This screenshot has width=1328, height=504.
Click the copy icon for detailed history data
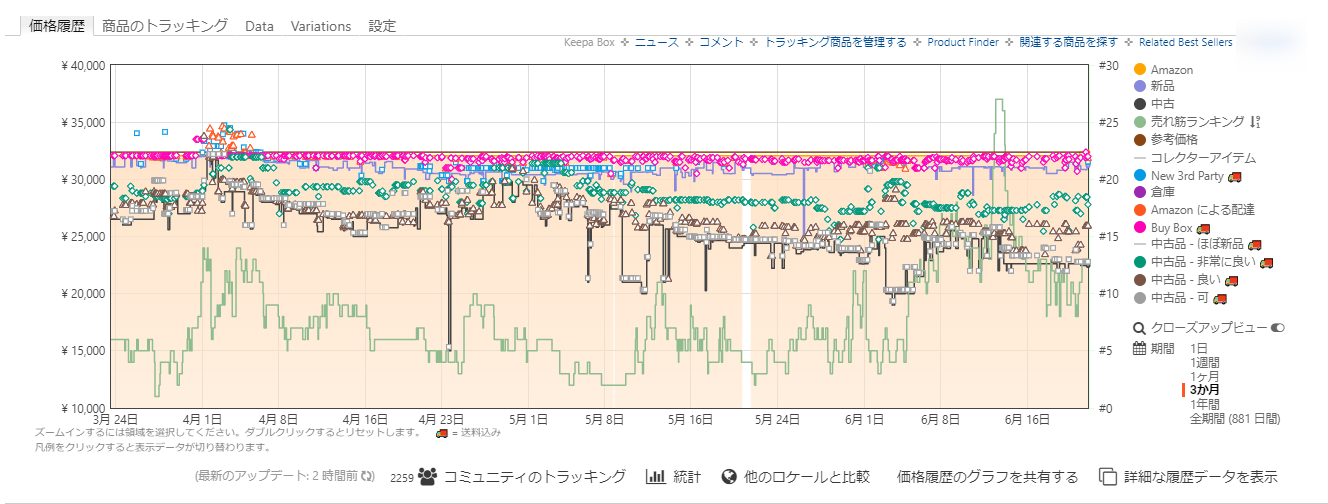click(1107, 477)
